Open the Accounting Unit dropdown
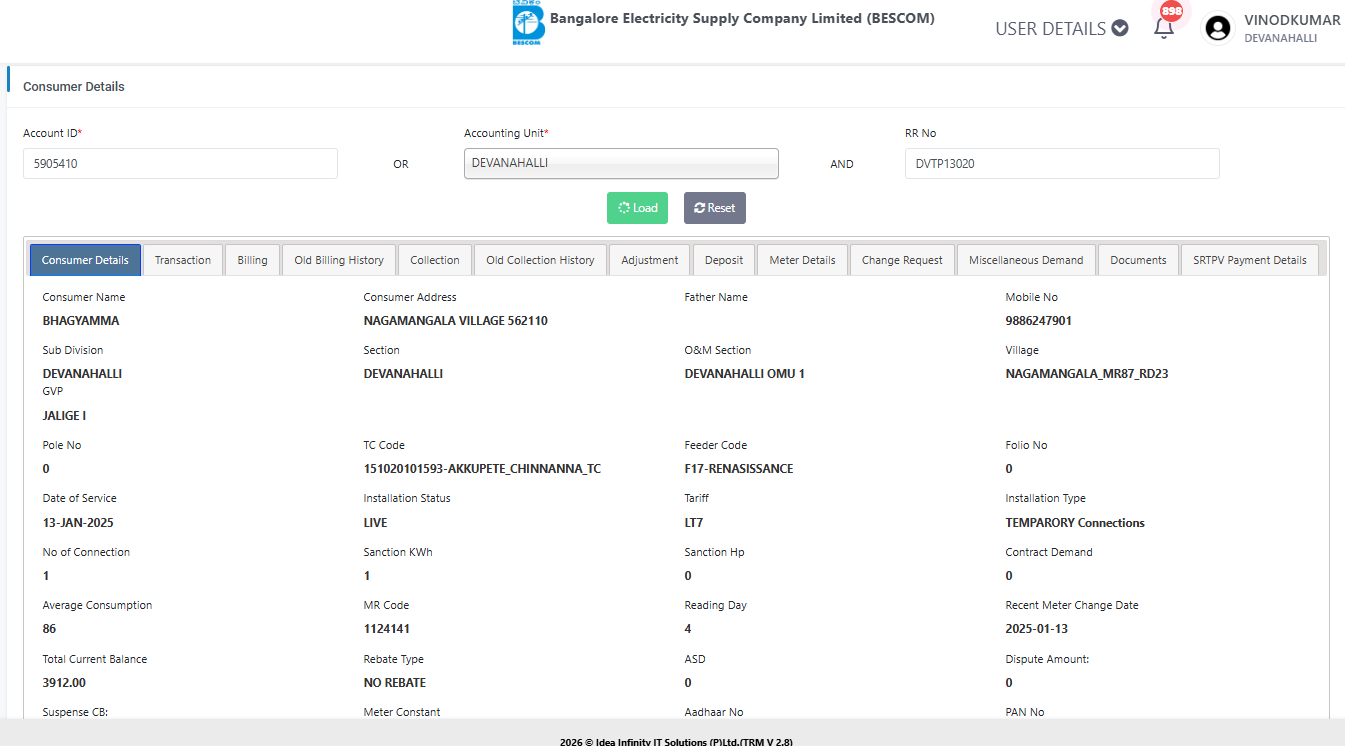The image size is (1345, 746). [x=620, y=163]
